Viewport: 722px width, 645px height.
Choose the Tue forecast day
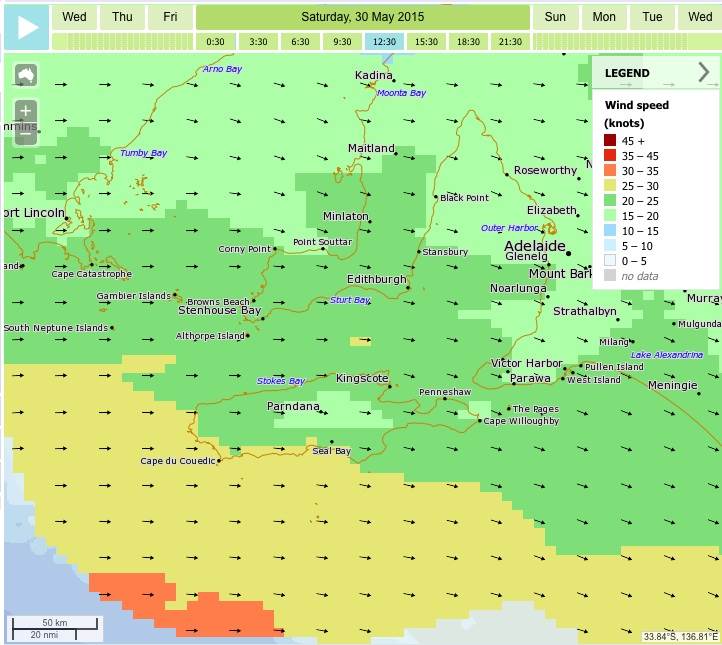point(652,17)
